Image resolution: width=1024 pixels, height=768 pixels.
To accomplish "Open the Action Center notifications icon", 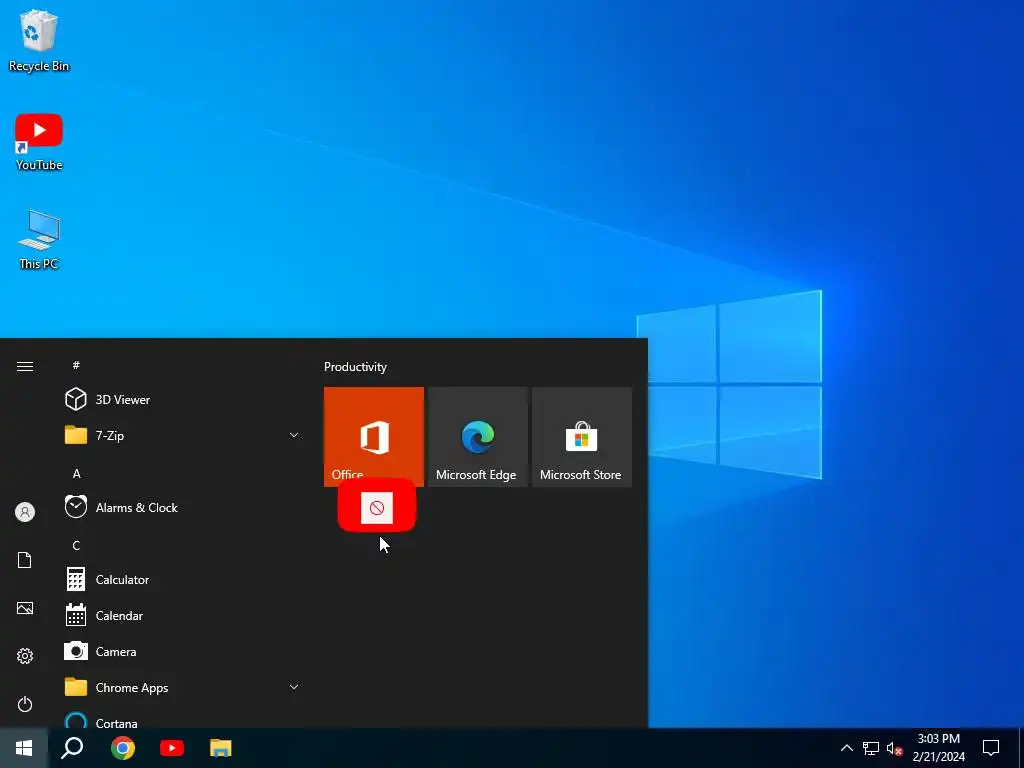I will point(991,748).
